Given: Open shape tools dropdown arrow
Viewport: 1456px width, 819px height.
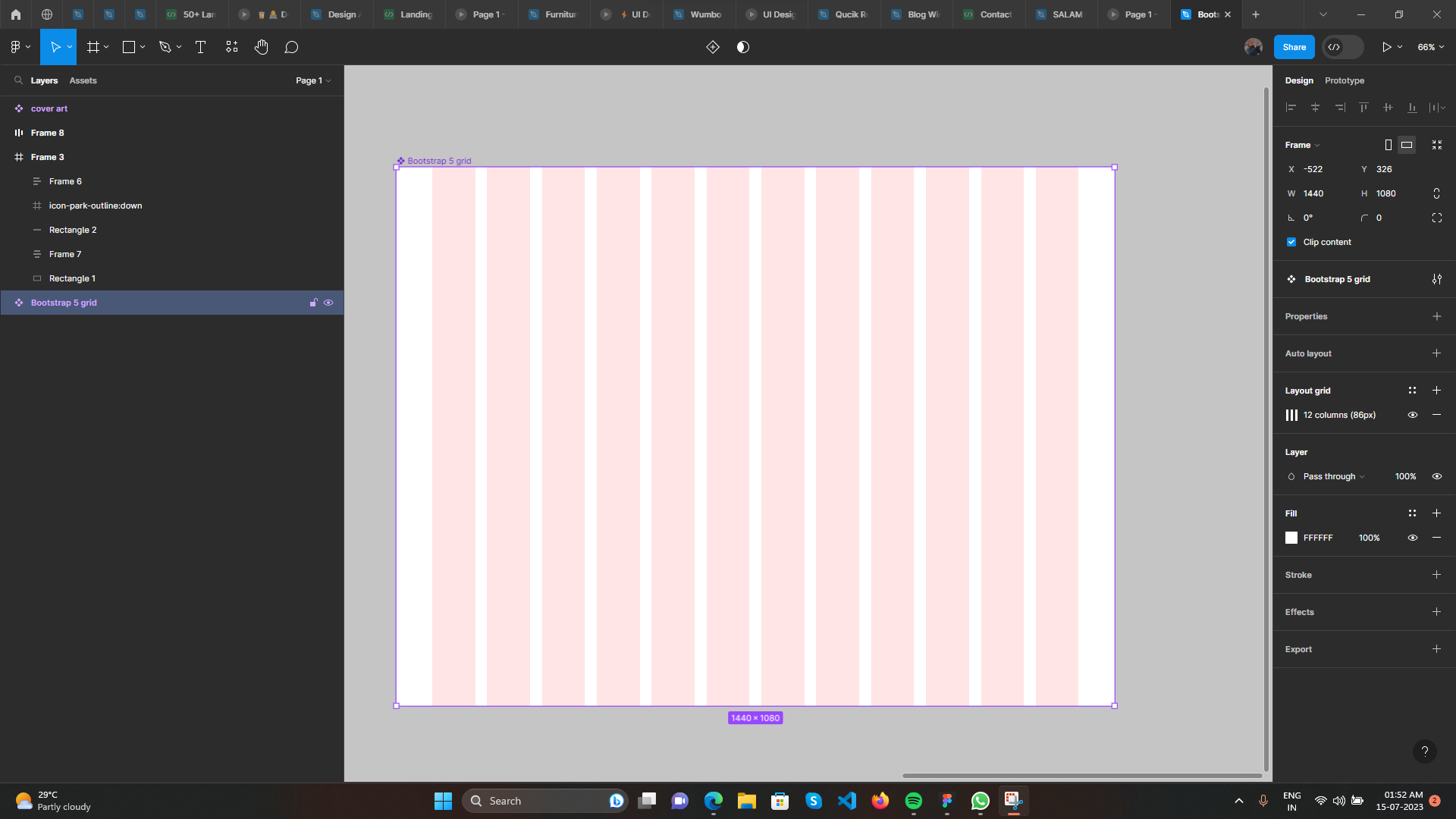Looking at the screenshot, I should pyautogui.click(x=143, y=47).
